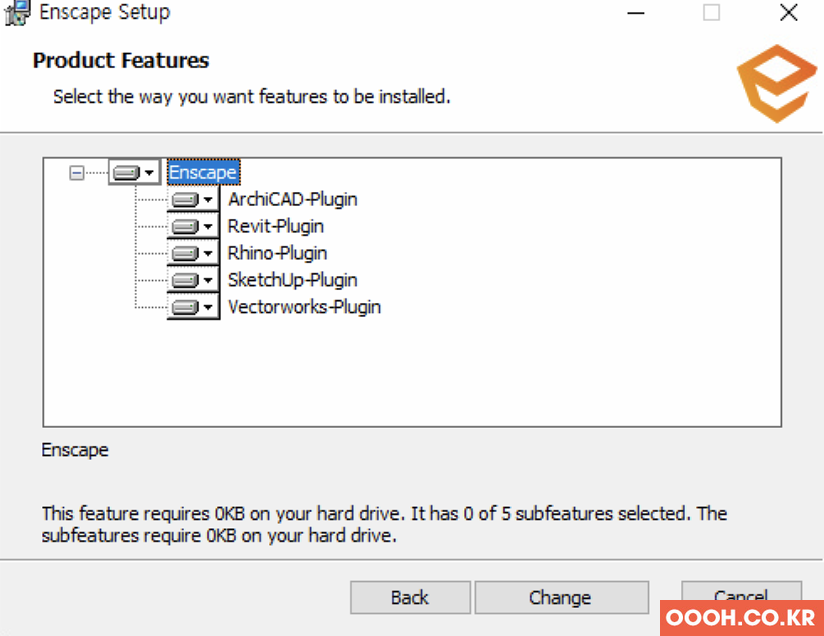
Task: Open the SketchUp-Plugin install option dropdown
Action: point(193,280)
